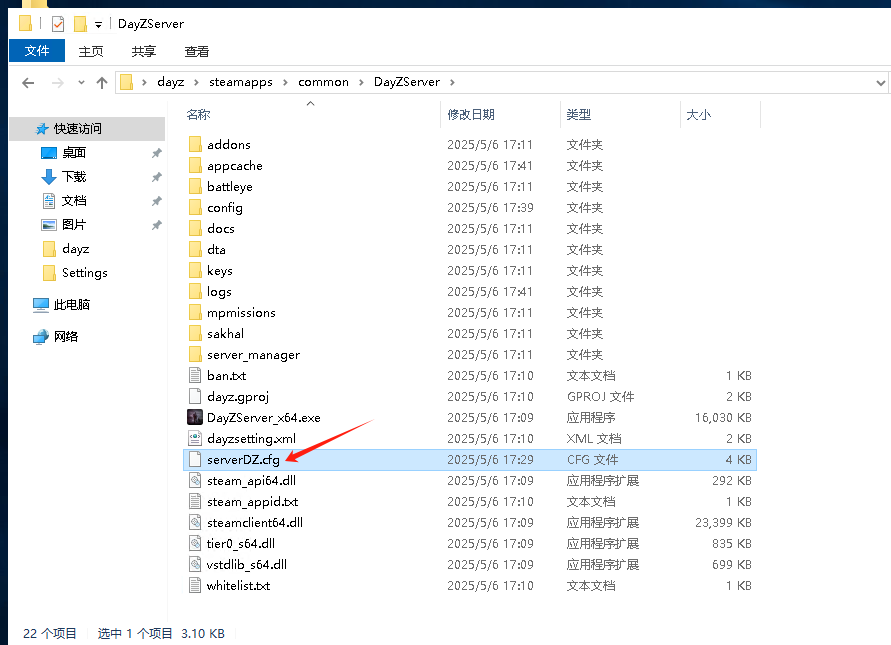
Task: Unpin 桌面 using its pin icon
Action: (x=157, y=153)
